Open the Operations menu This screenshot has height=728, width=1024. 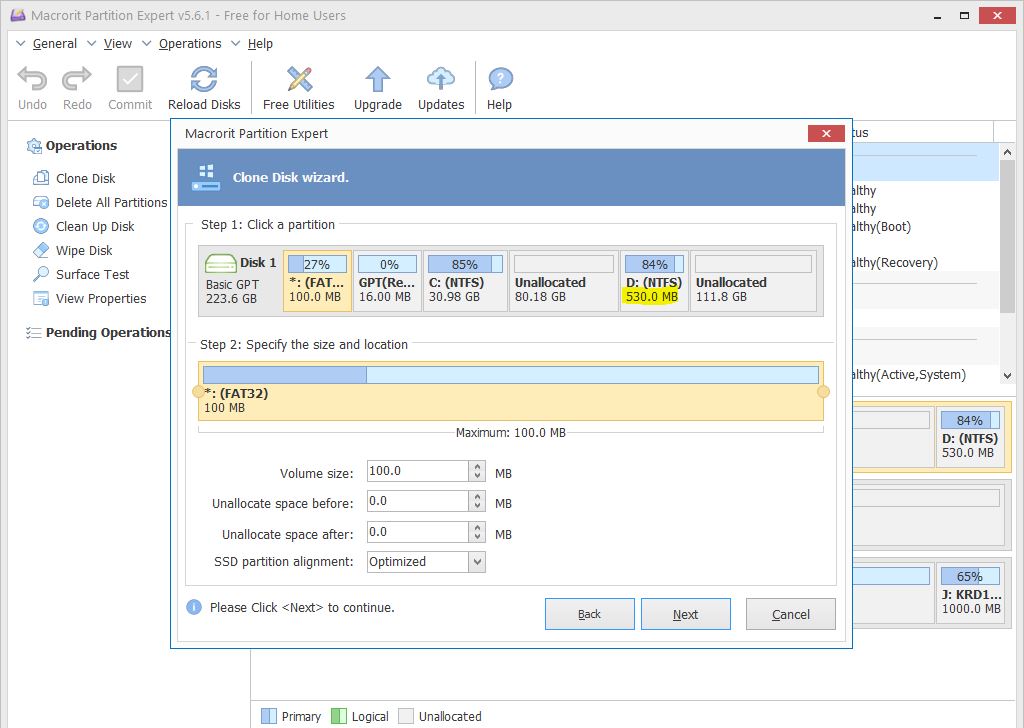pyautogui.click(x=189, y=44)
